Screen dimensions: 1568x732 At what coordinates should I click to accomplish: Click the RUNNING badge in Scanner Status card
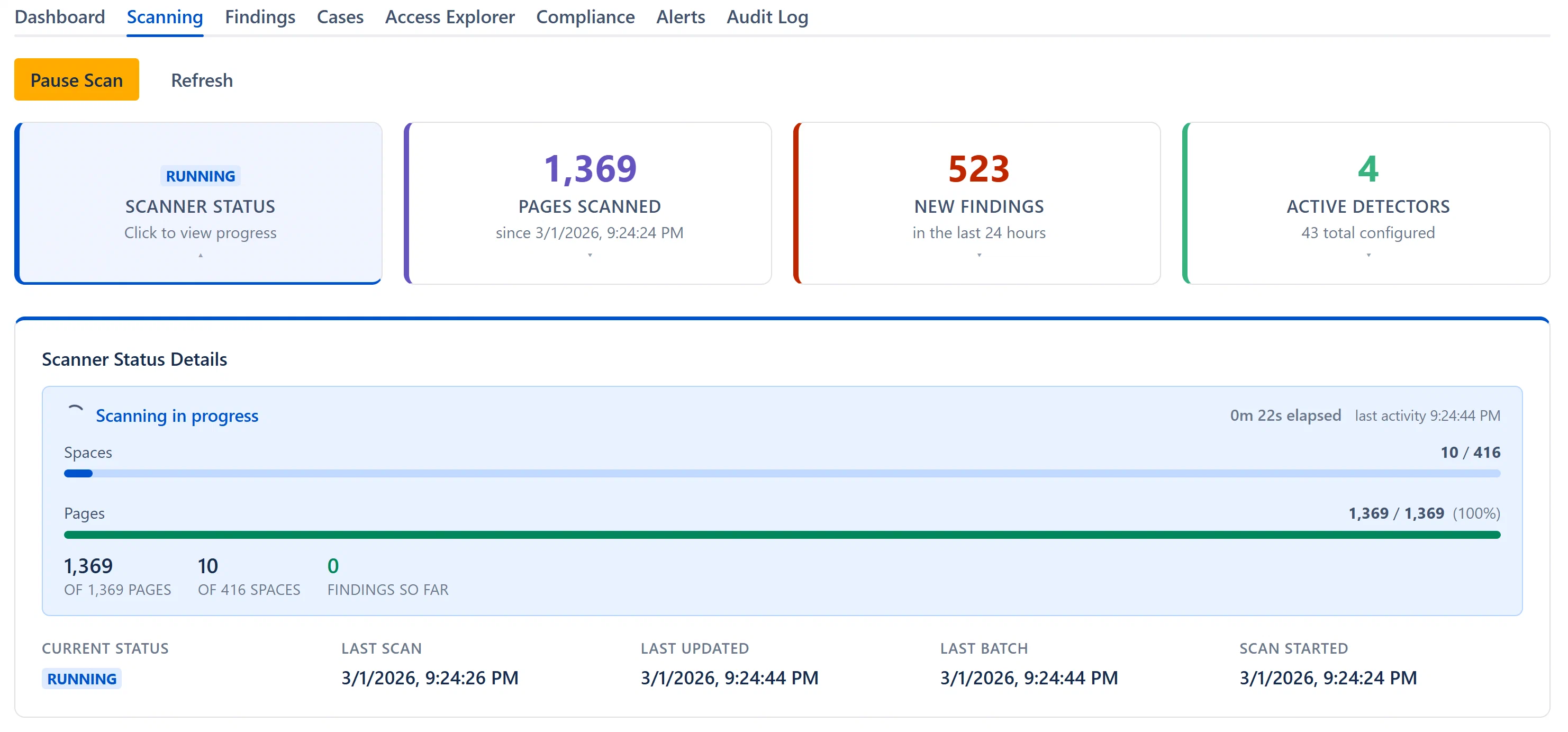(x=200, y=176)
